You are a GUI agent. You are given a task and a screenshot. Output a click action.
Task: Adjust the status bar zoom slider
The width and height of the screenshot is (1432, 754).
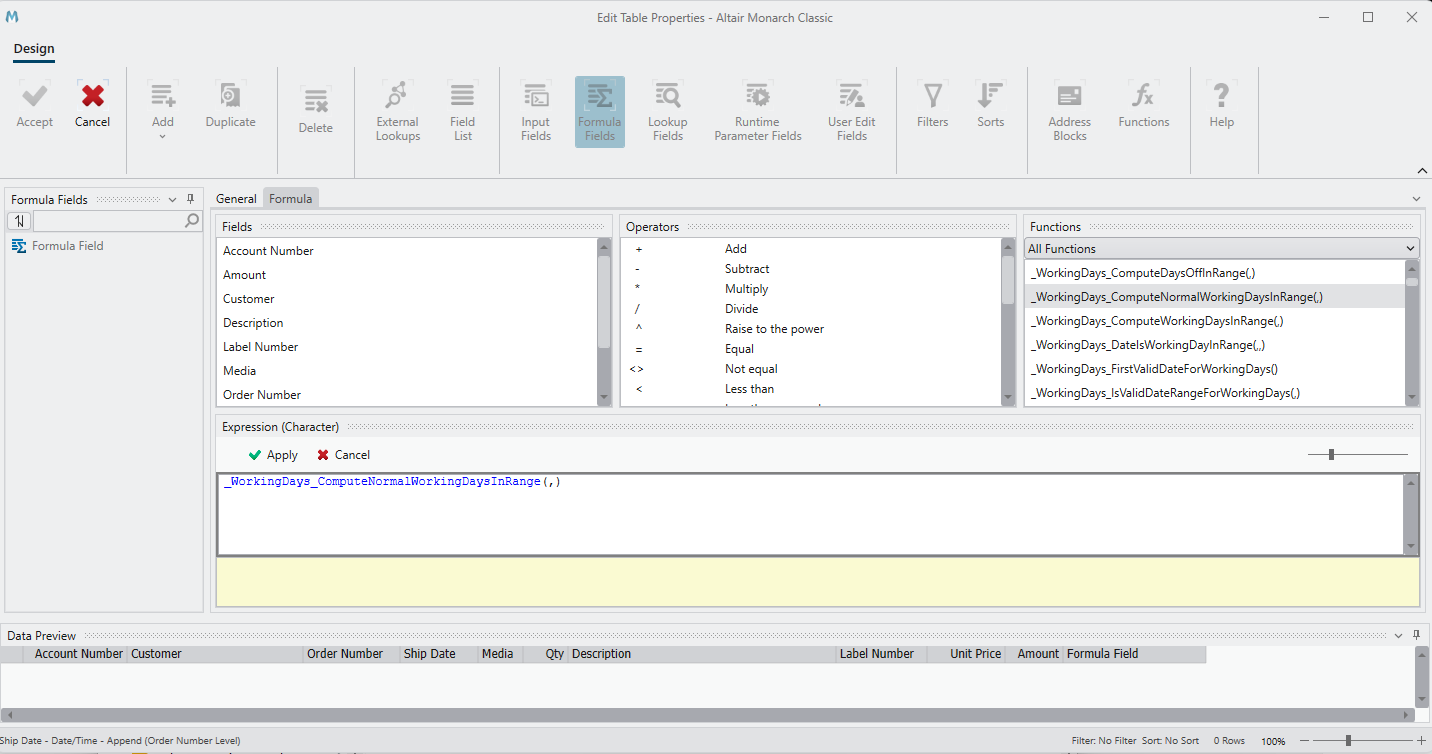[1349, 741]
